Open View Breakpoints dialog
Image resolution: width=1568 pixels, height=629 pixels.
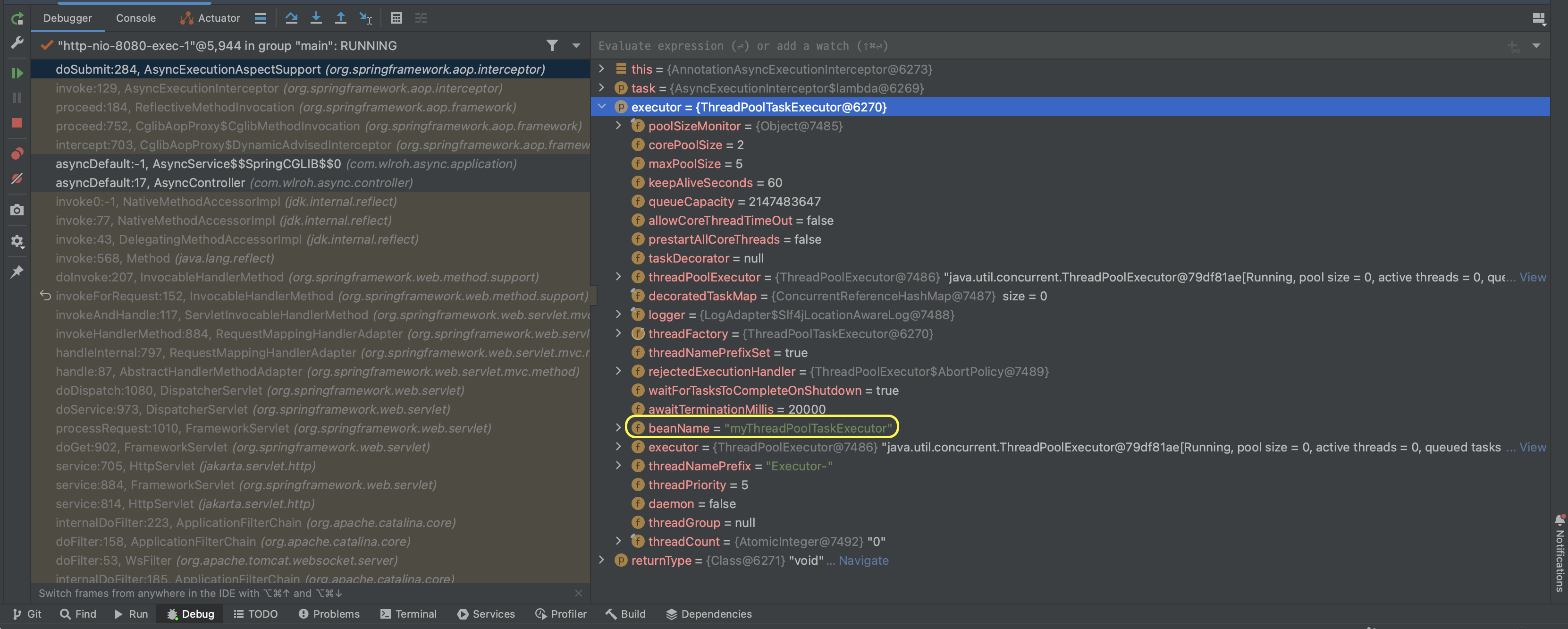(17, 153)
